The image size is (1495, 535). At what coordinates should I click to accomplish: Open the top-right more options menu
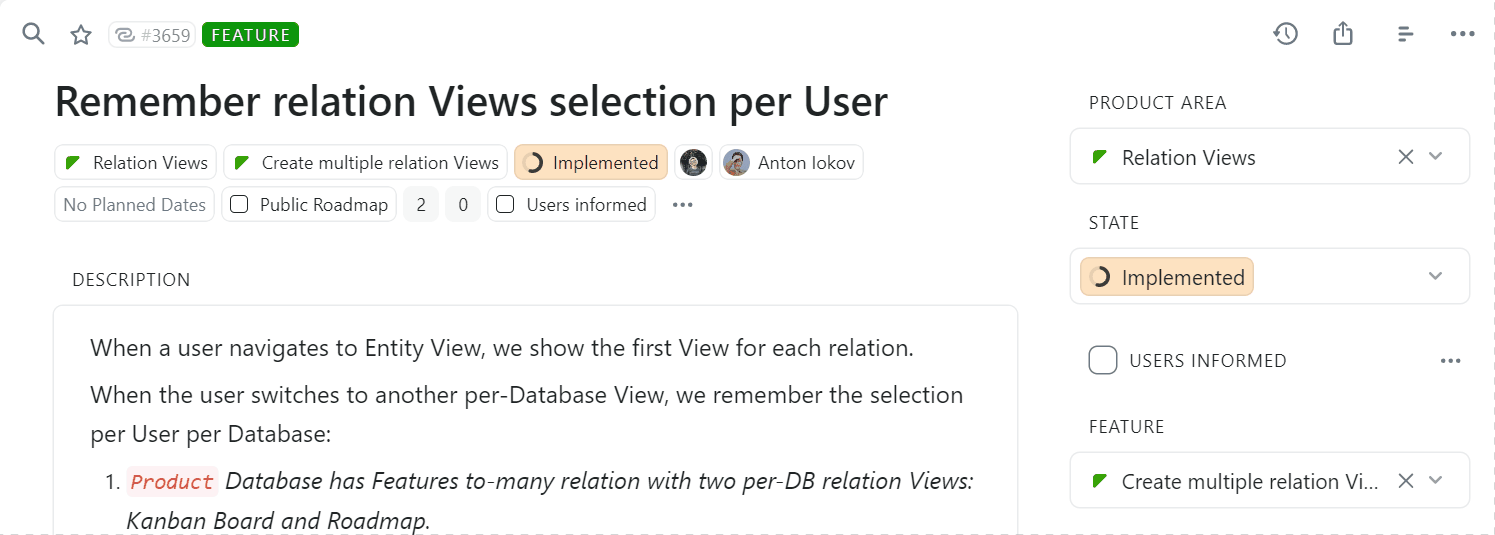tap(1462, 34)
